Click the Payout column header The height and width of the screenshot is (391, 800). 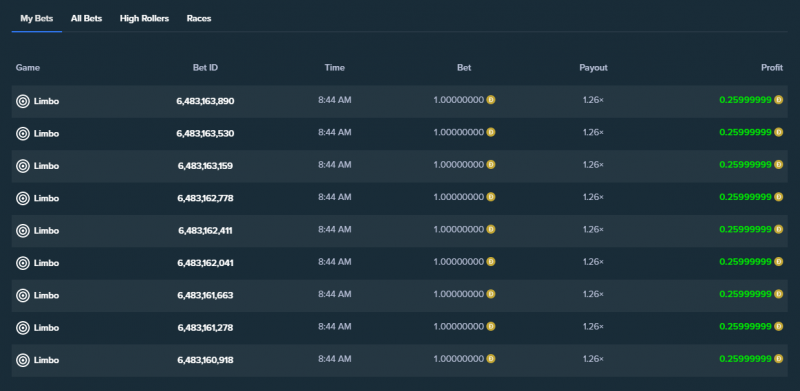point(593,67)
